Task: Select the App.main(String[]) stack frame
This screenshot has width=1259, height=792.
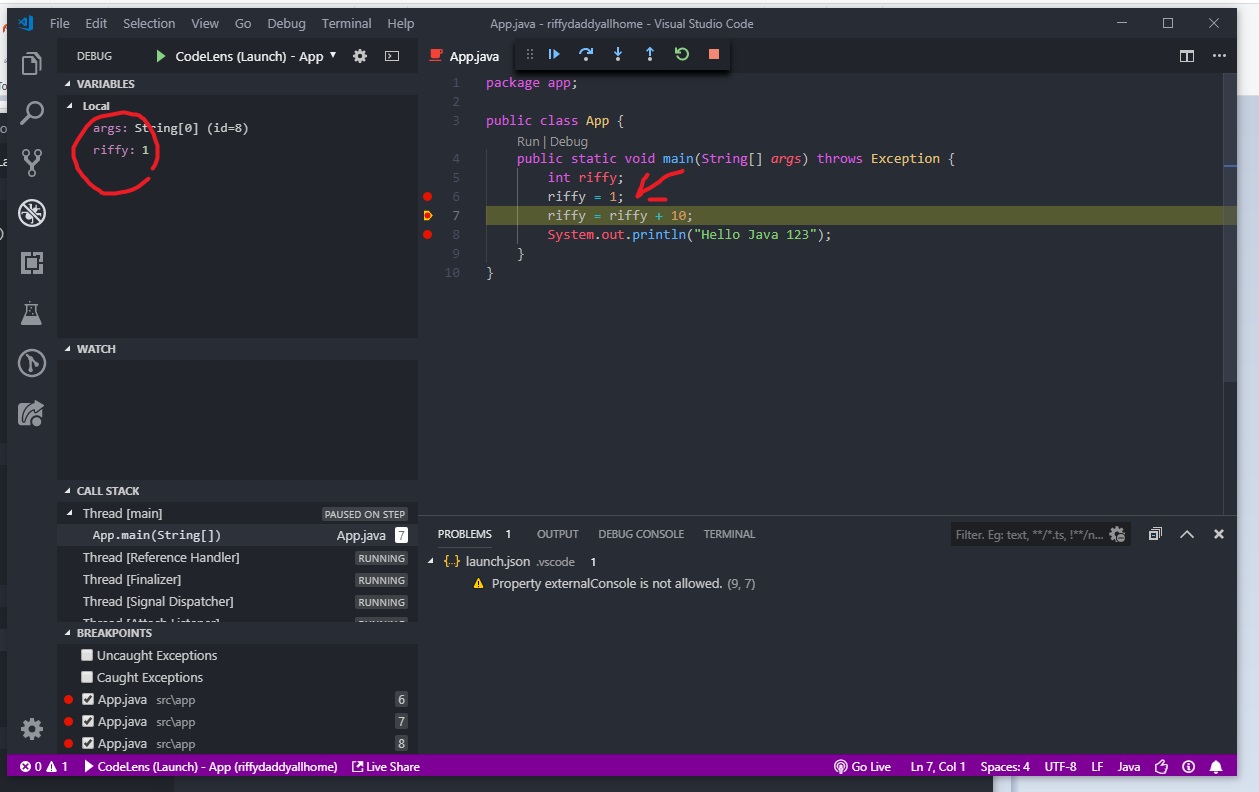Action: 237,535
